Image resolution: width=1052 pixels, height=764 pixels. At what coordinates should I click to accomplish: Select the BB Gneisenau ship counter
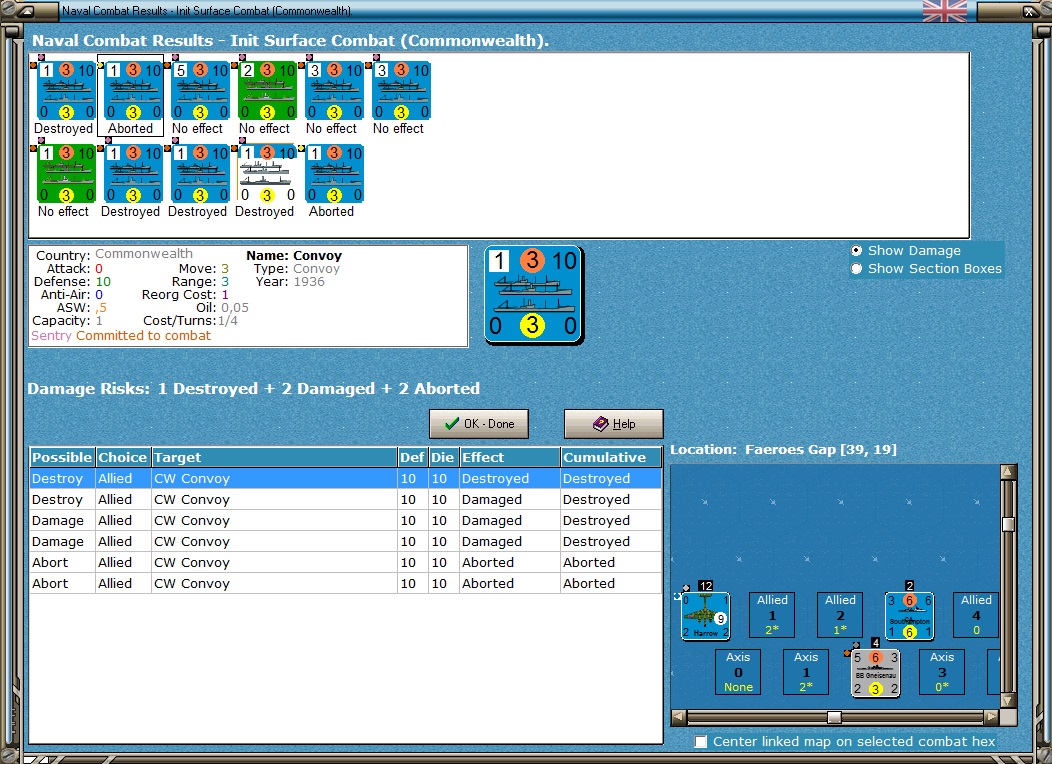tap(875, 673)
